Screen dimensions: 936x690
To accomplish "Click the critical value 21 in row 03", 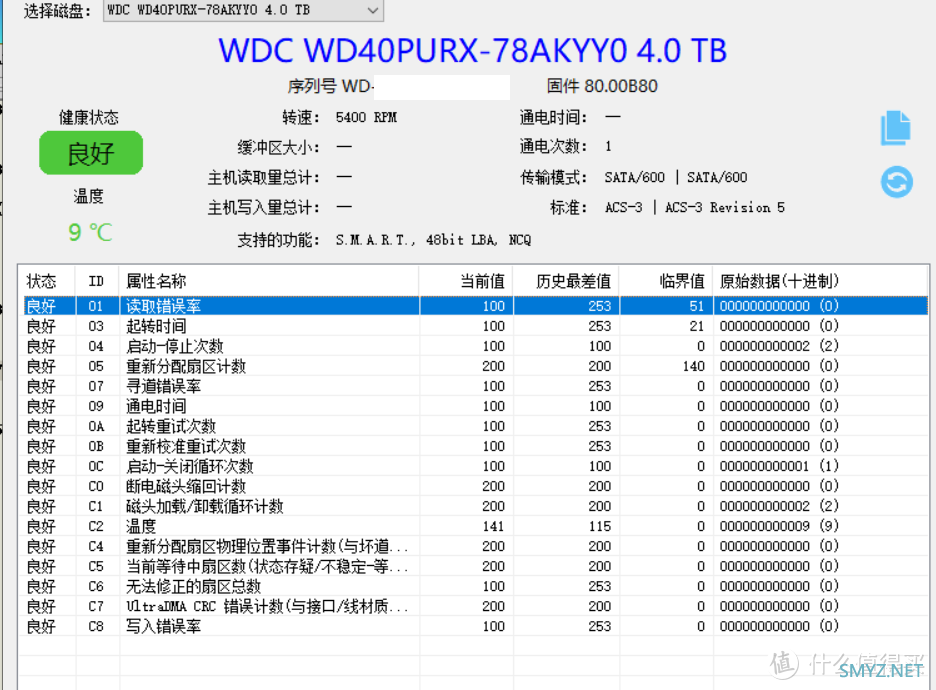I will pyautogui.click(x=697, y=326).
